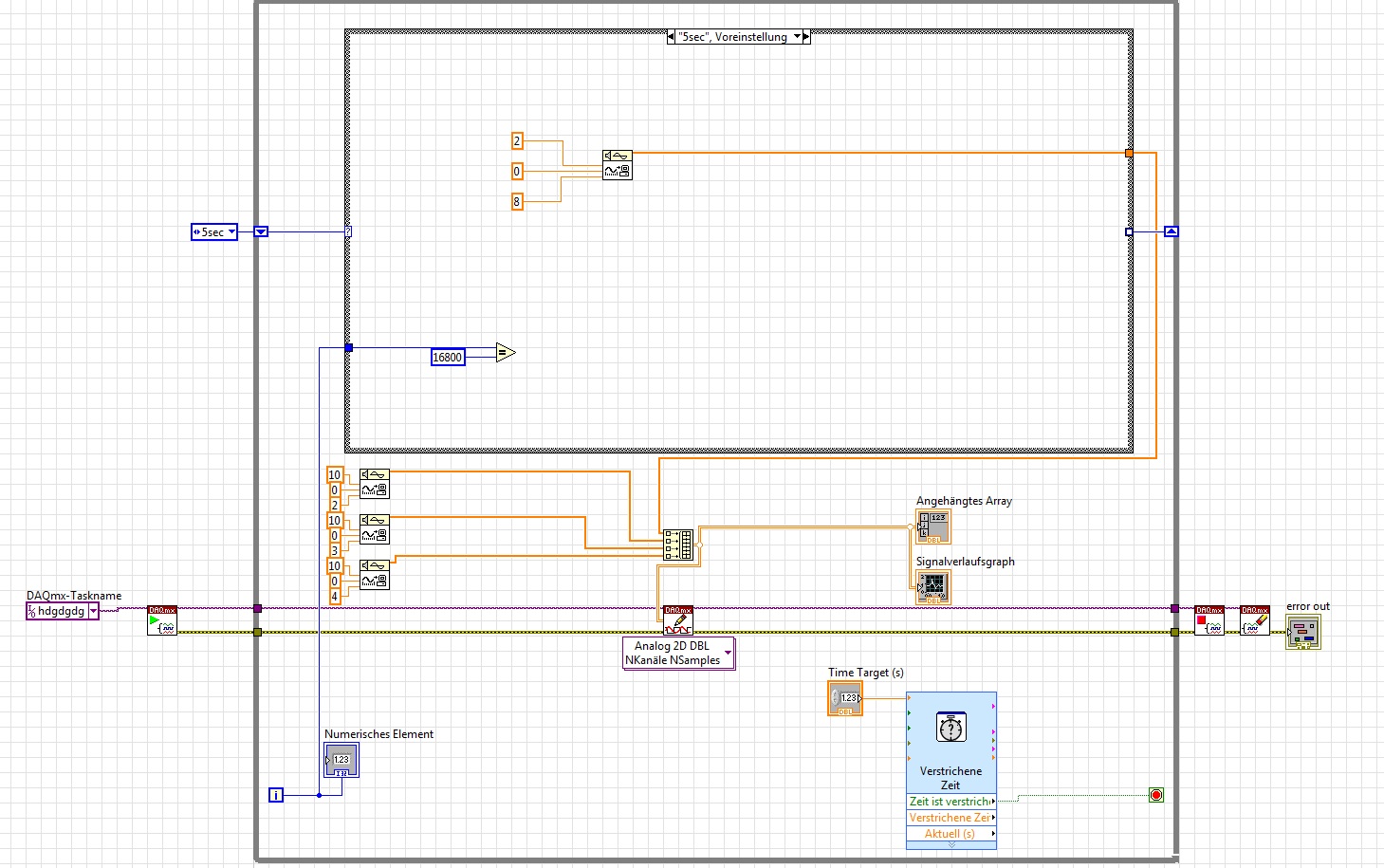This screenshot has width=1384, height=868.
Task: Click the right shift register up arrow
Action: [x=1172, y=231]
